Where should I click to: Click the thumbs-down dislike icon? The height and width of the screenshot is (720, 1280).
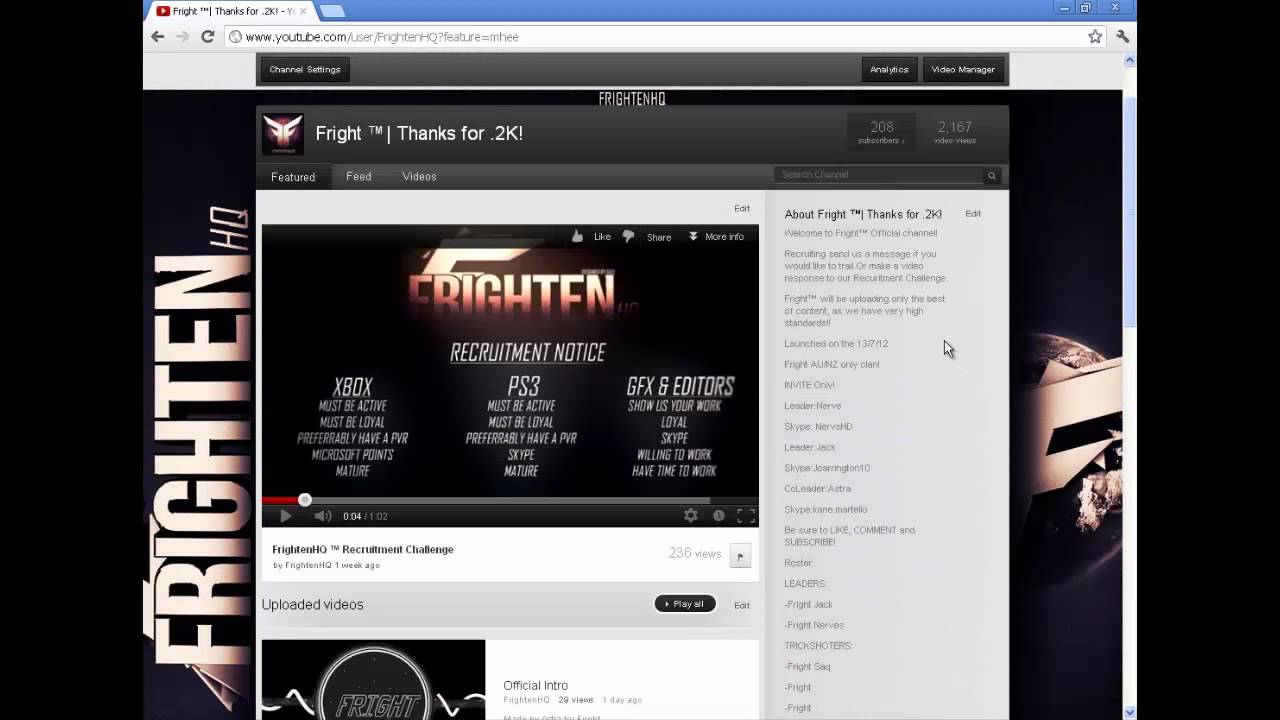coord(628,236)
